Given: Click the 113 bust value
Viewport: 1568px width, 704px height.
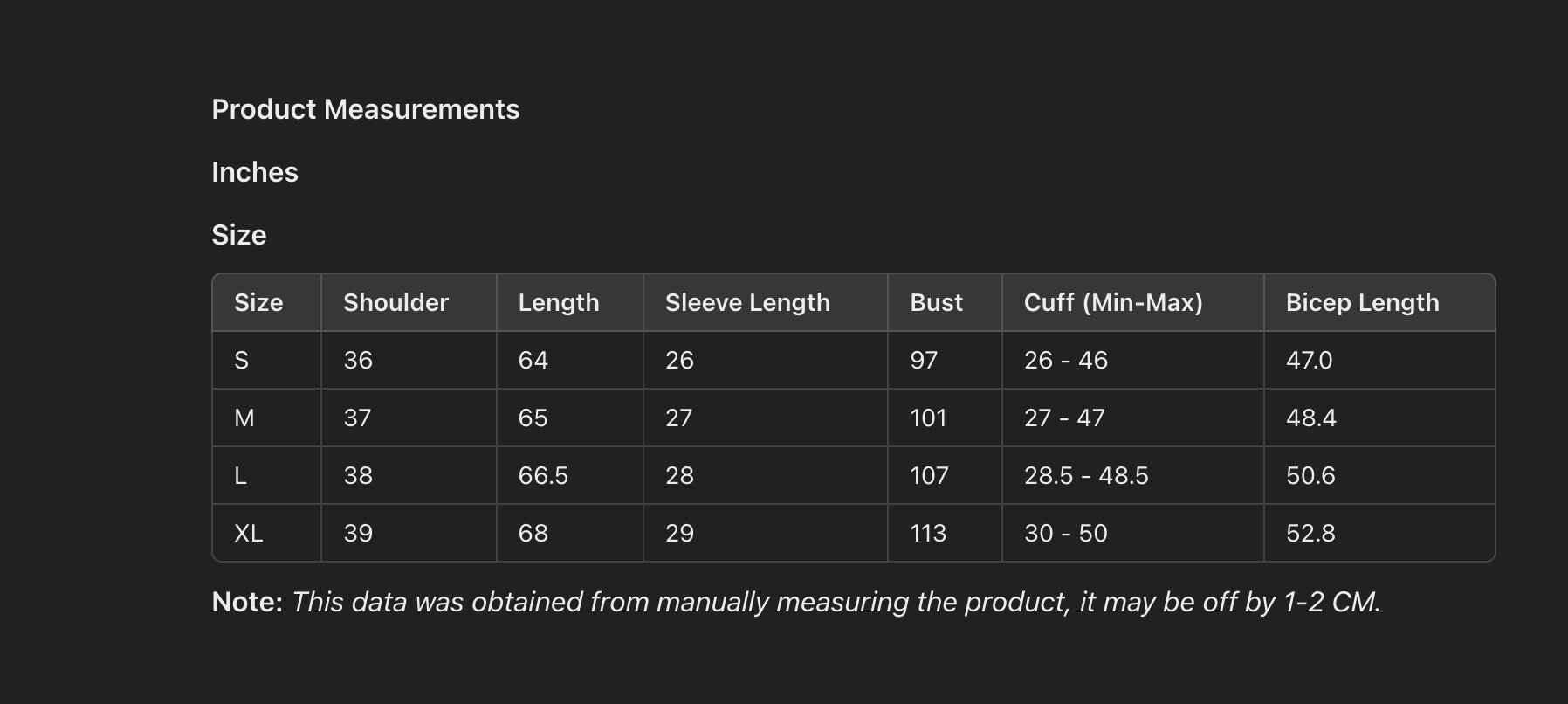Looking at the screenshot, I should tap(928, 533).
